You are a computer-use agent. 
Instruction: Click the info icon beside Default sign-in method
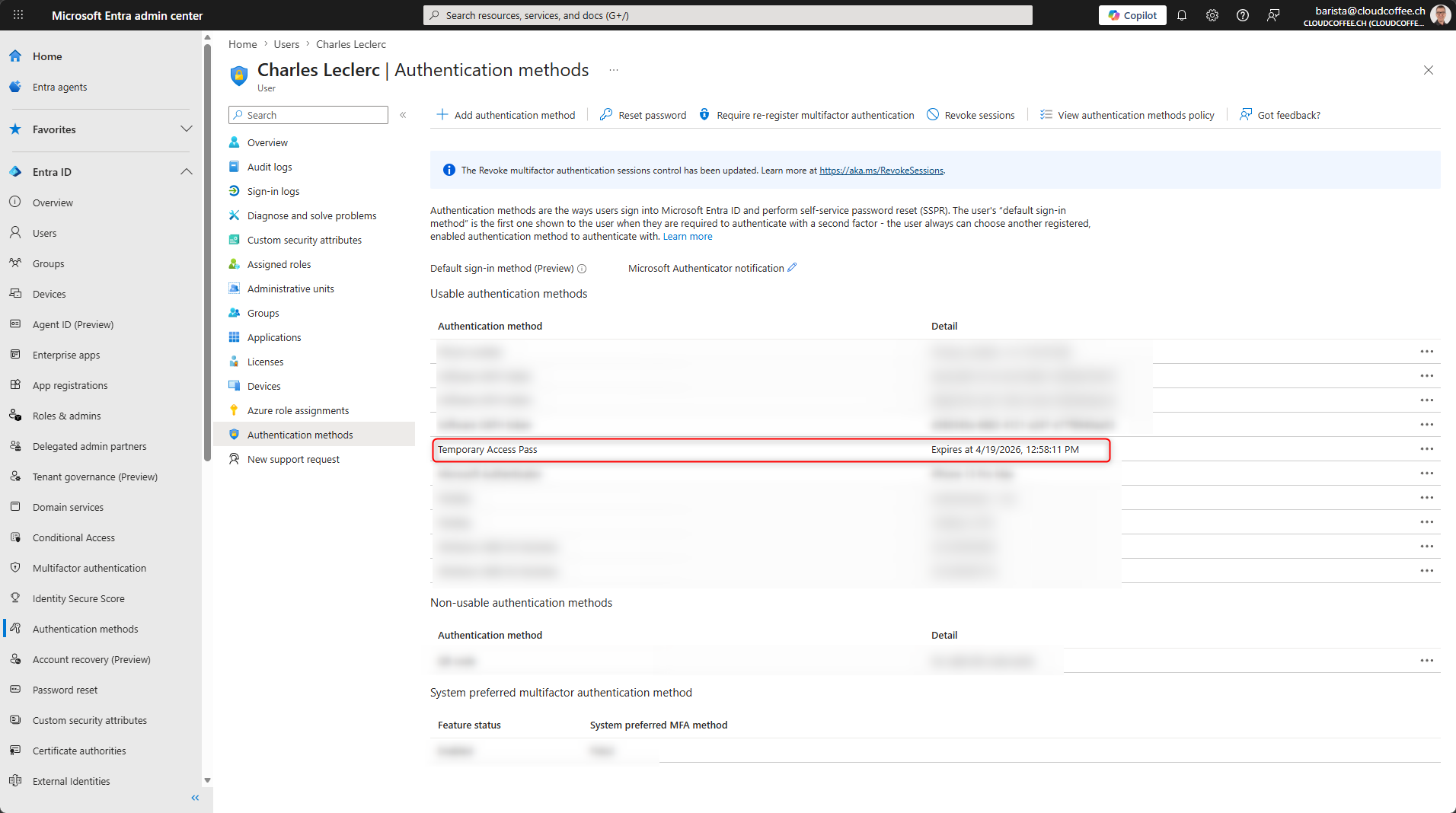click(x=582, y=269)
